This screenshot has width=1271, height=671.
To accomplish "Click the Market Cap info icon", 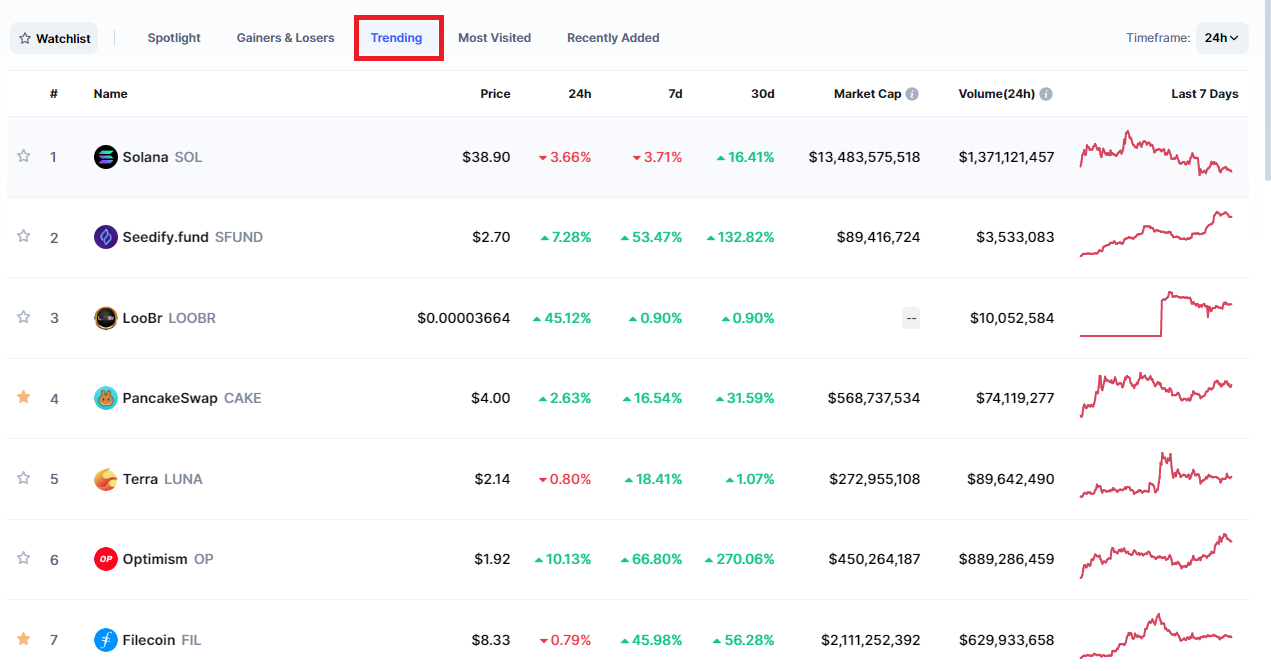I will 912,94.
